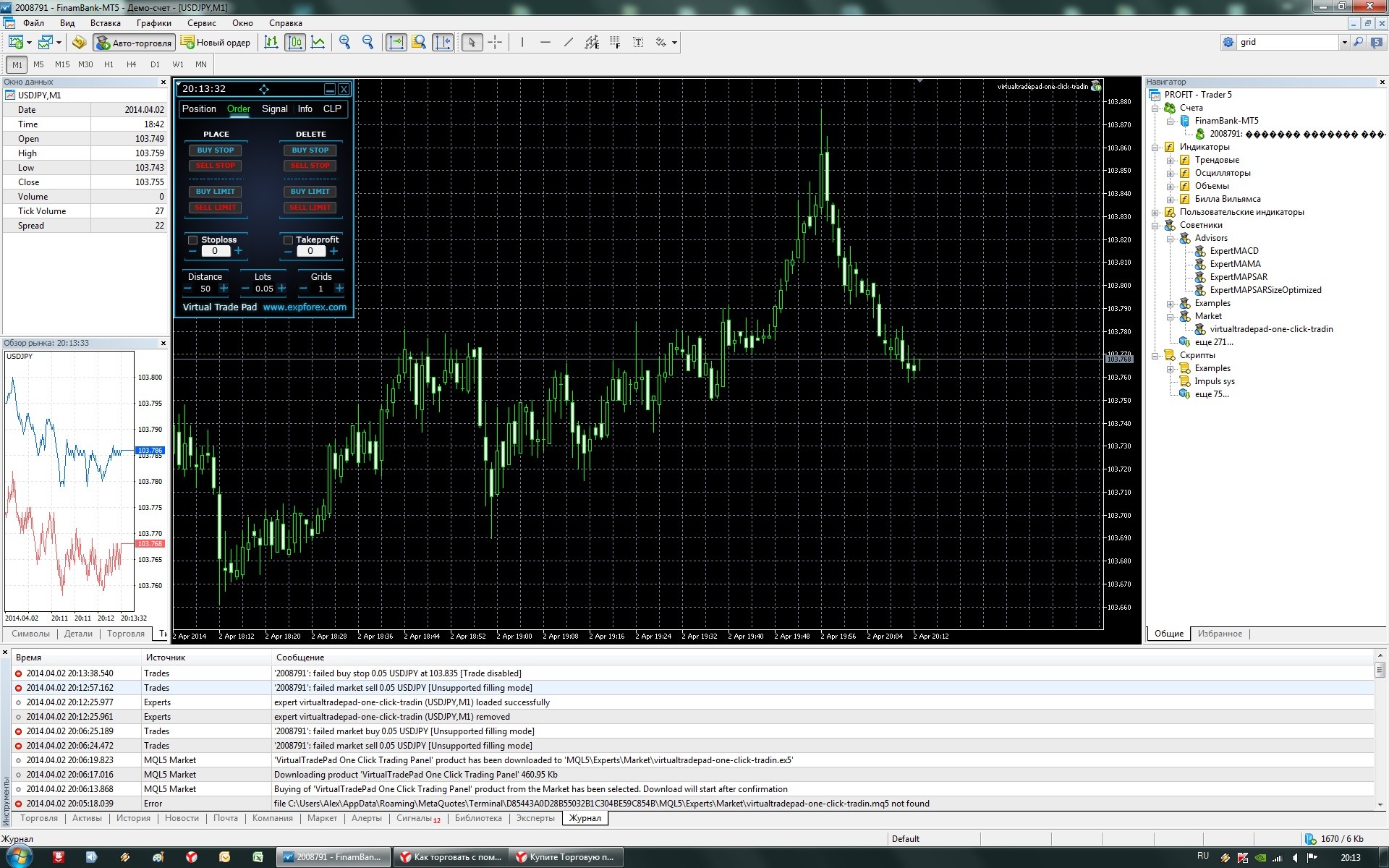Image resolution: width=1389 pixels, height=868 pixels.
Task: Enable the Stoploss checkbox
Action: (193, 239)
